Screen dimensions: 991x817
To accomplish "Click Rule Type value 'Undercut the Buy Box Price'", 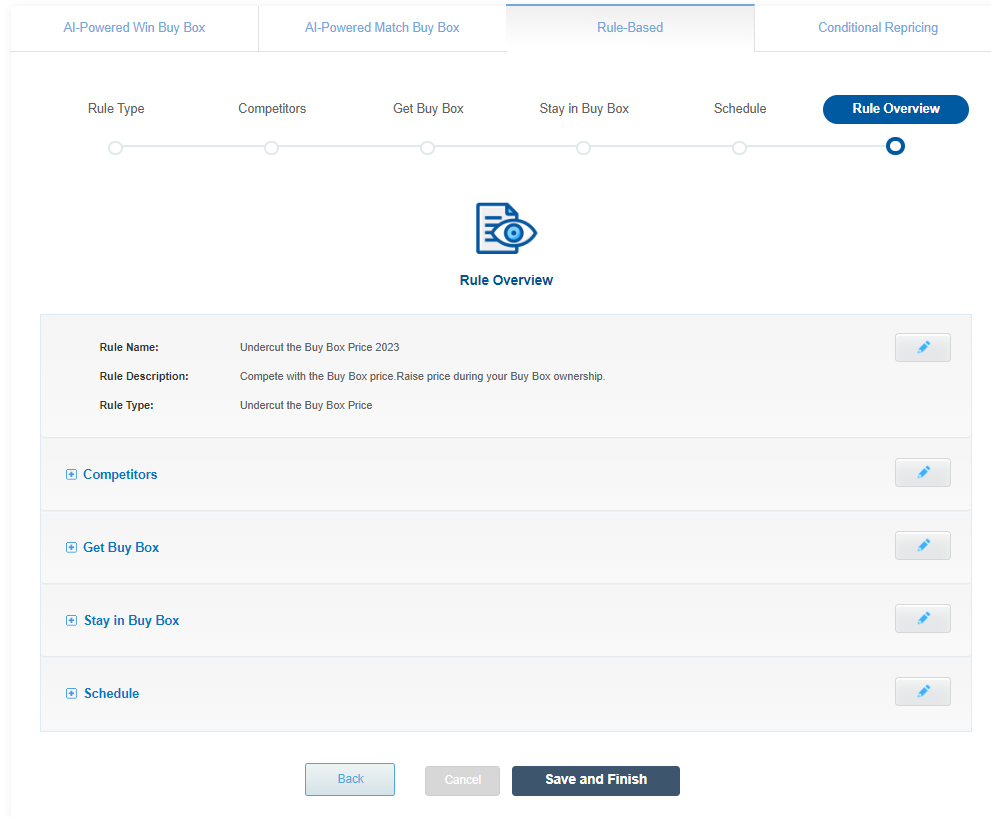I will click(306, 406).
